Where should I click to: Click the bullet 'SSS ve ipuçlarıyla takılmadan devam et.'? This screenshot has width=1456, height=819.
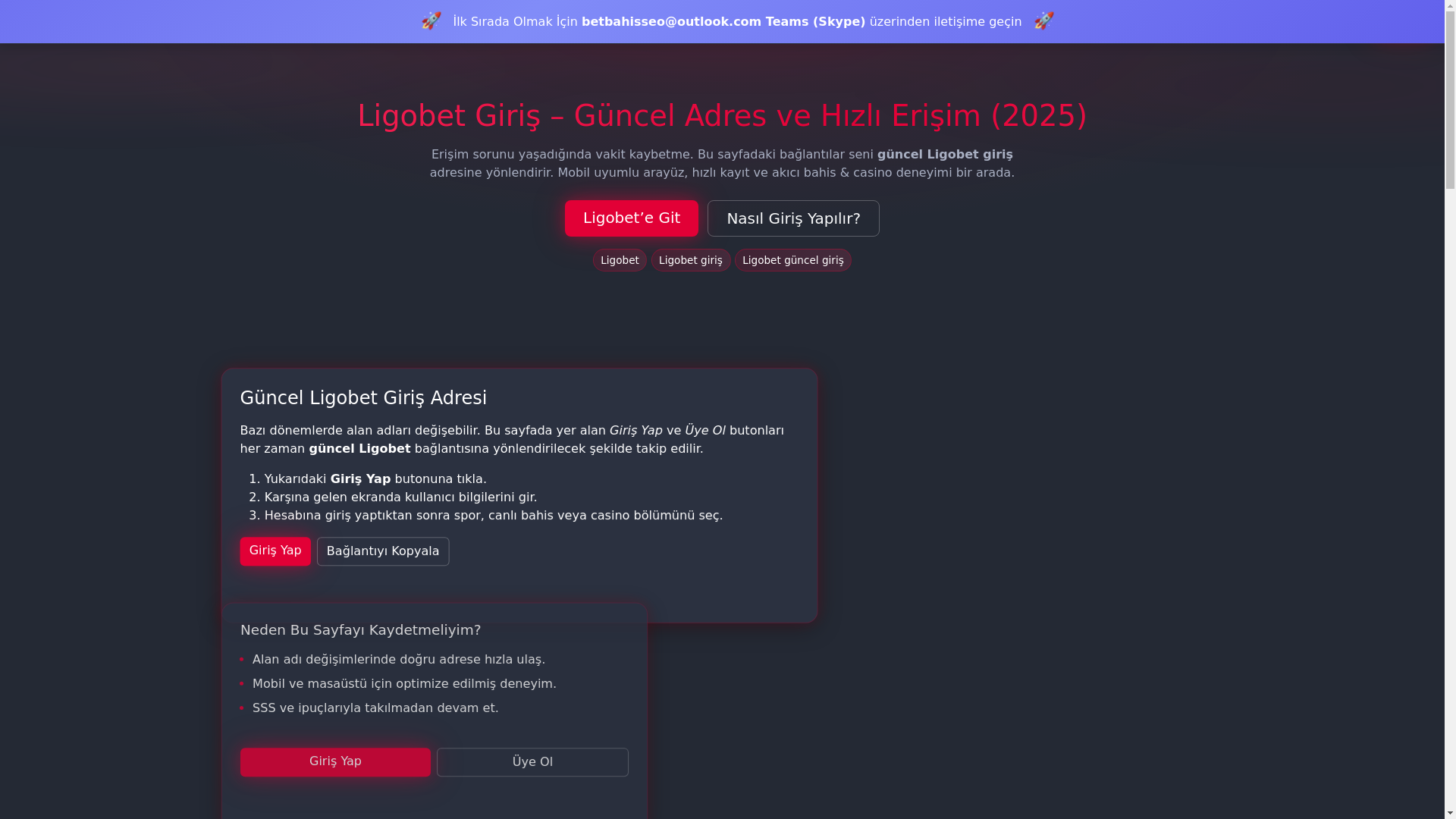[x=375, y=708]
